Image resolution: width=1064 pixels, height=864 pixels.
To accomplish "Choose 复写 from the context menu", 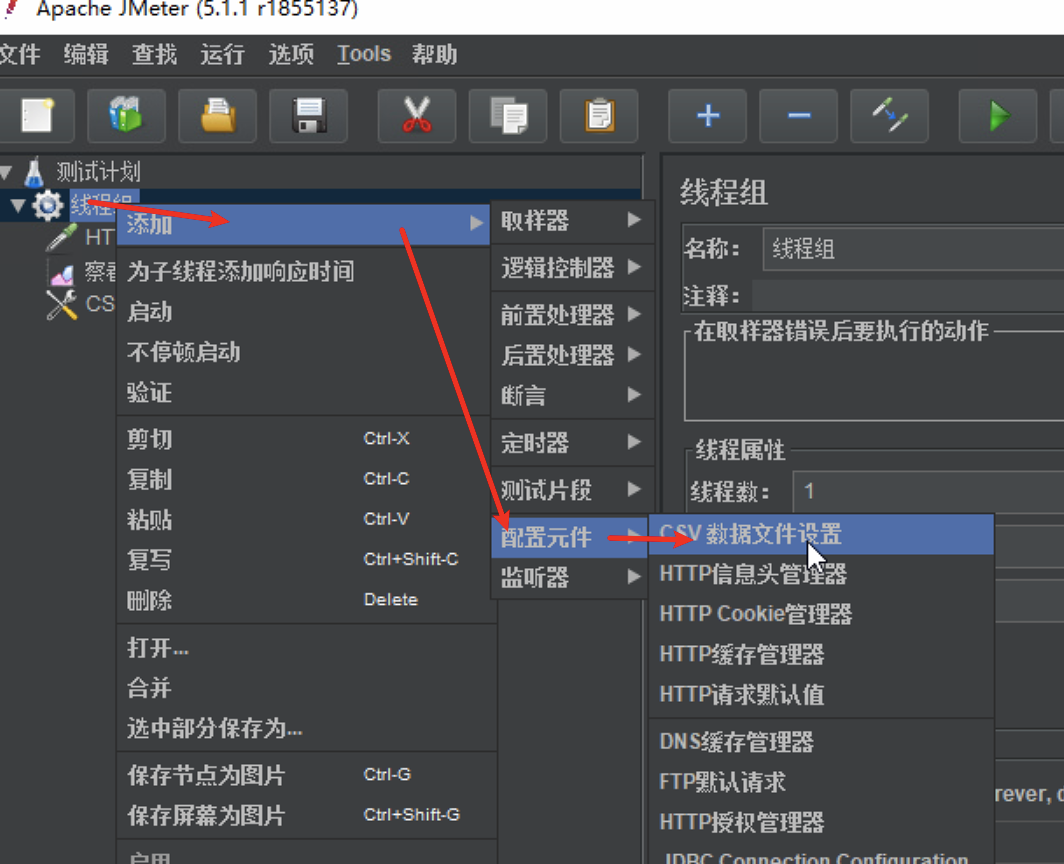I will pos(303,559).
